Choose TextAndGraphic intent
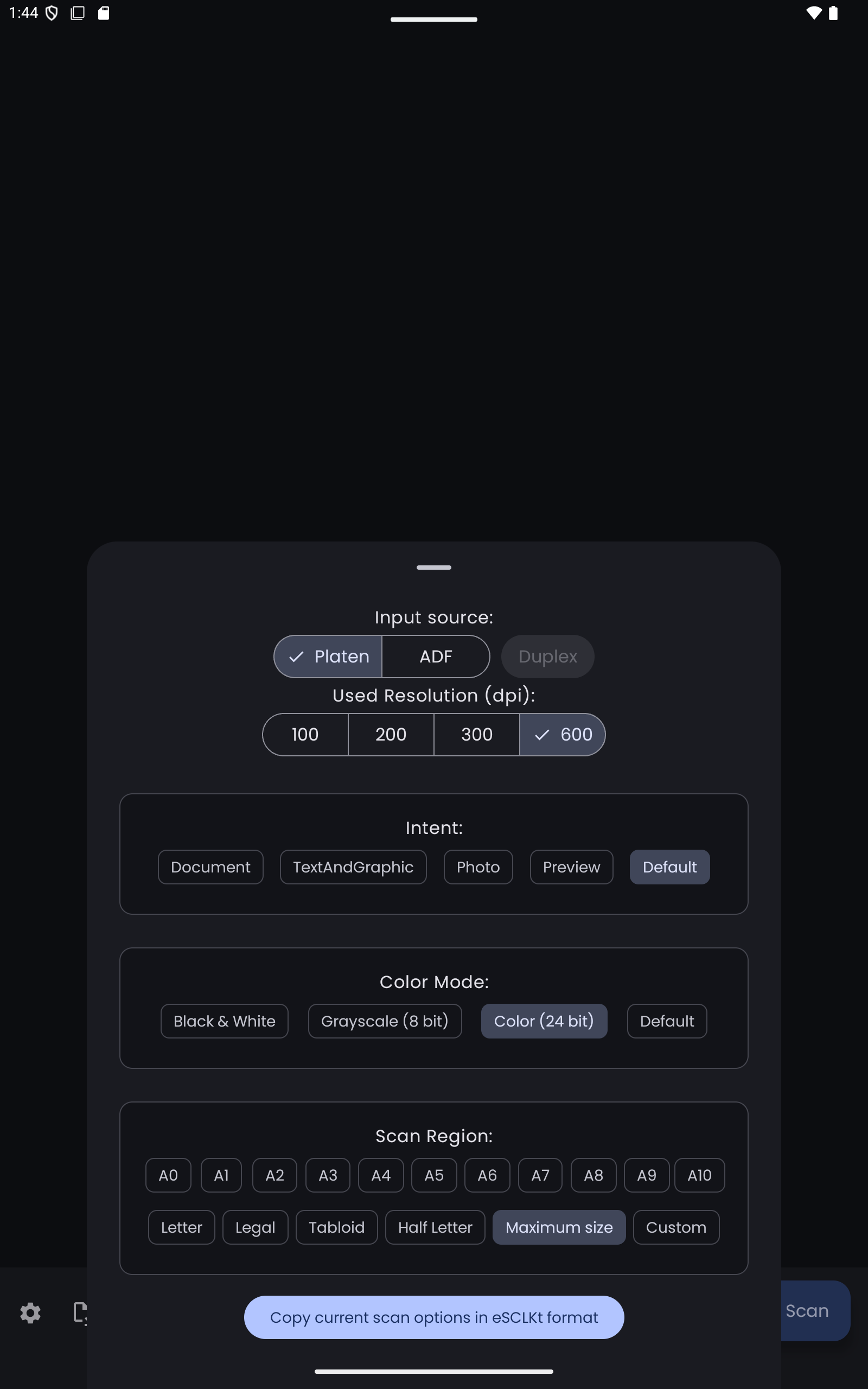Viewport: 868px width, 1389px height. pos(353,866)
